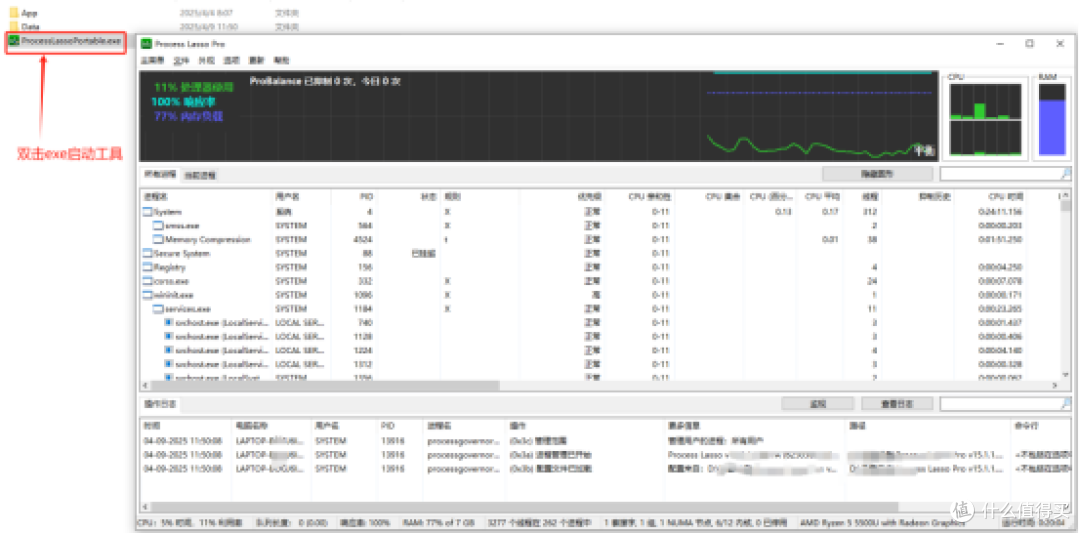Click the icon of svchost.exe with PID 1224
The width and height of the screenshot is (1080, 533).
(x=169, y=350)
